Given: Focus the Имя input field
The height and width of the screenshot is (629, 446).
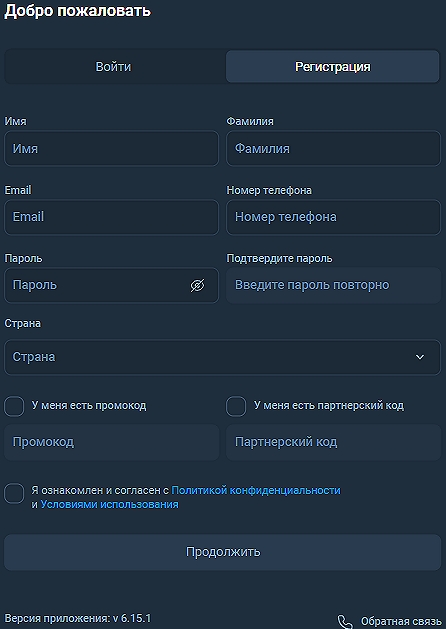Looking at the screenshot, I should pos(112,148).
